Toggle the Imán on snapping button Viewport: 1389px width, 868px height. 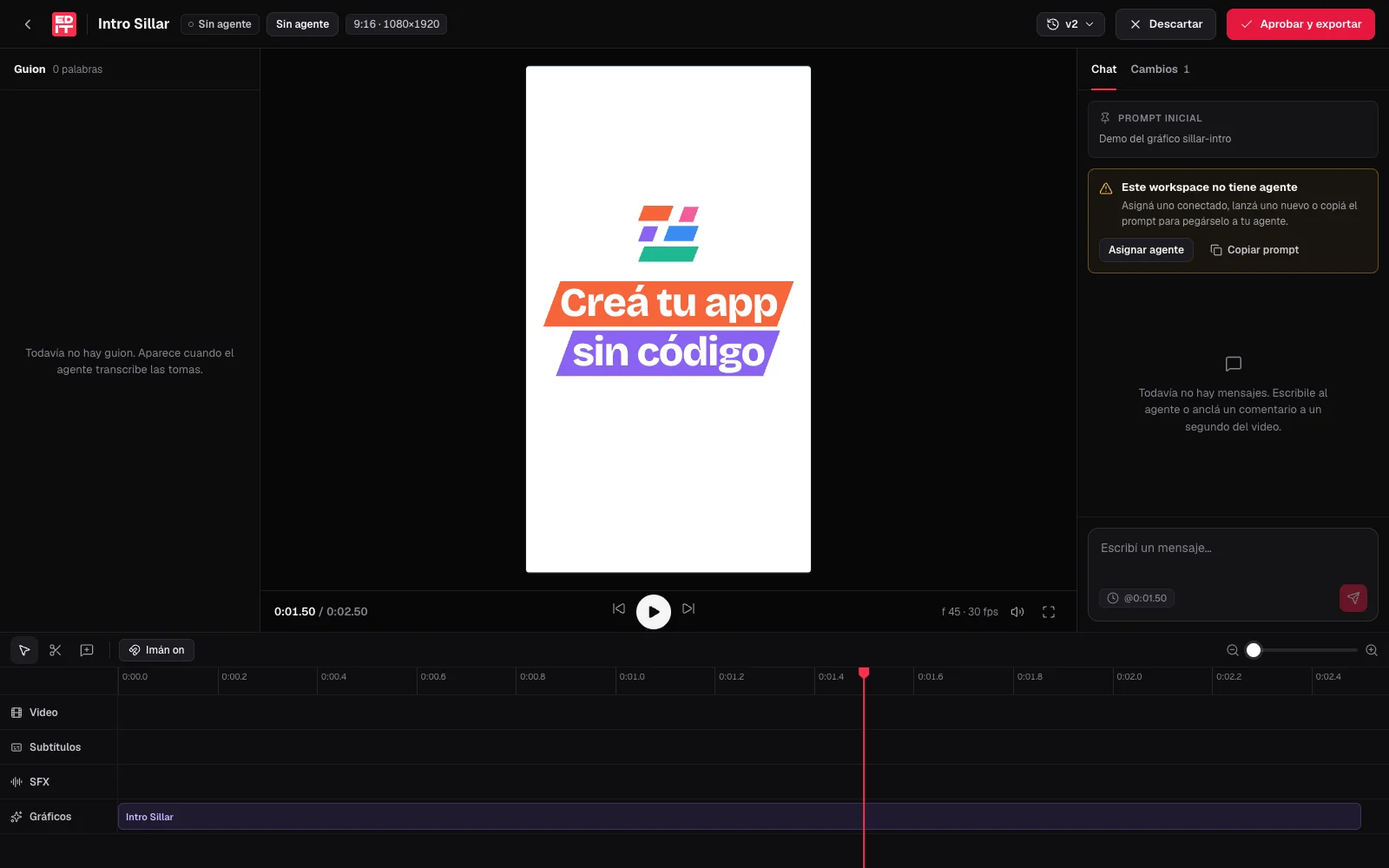pyautogui.click(x=157, y=650)
